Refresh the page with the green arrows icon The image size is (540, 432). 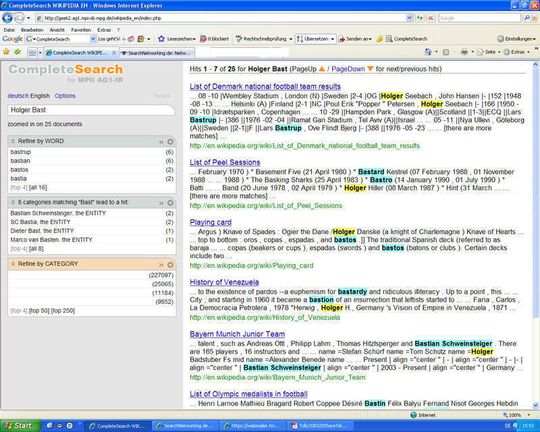tap(420, 18)
